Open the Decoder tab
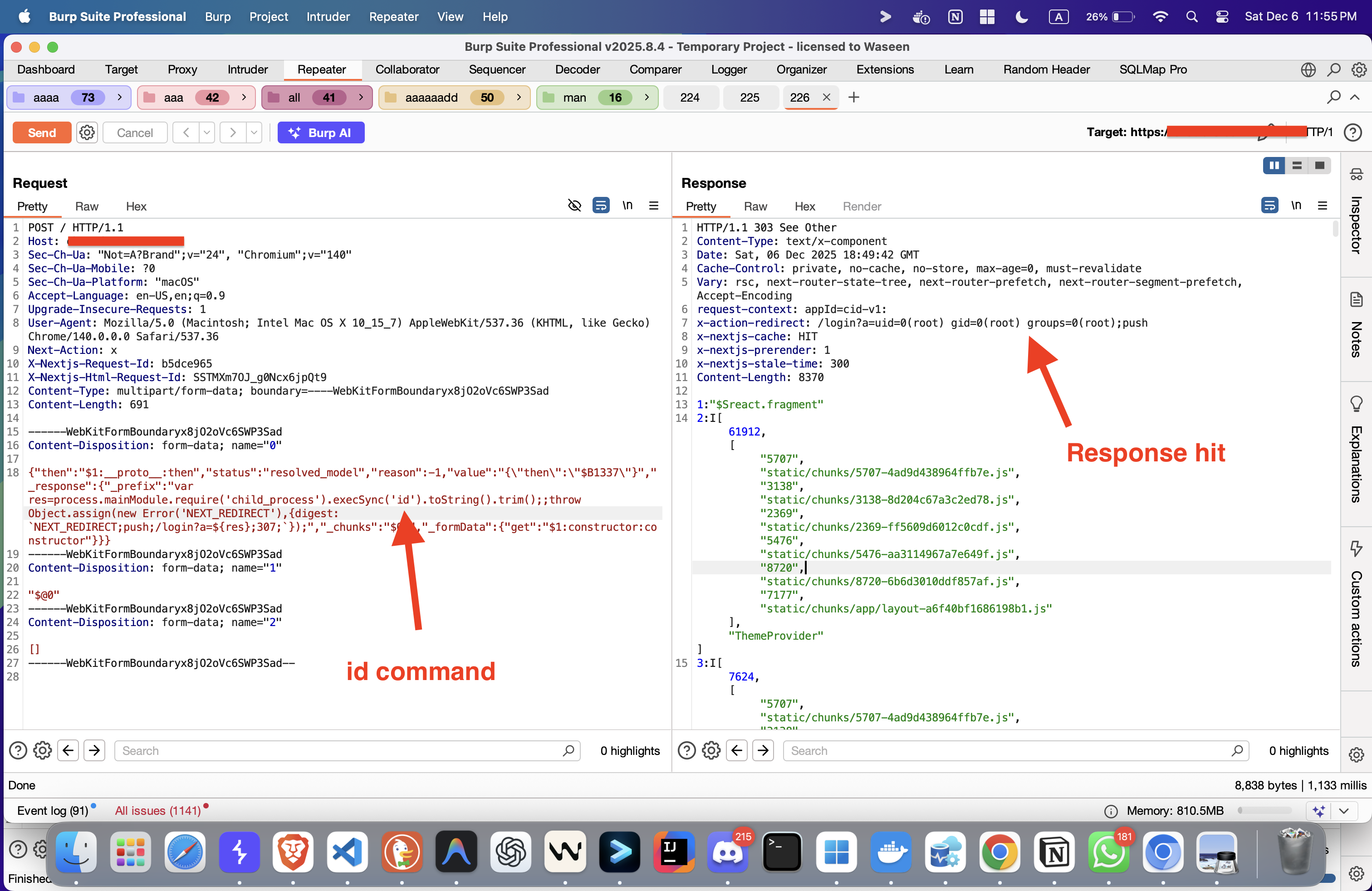The width and height of the screenshot is (1372, 891). [578, 70]
